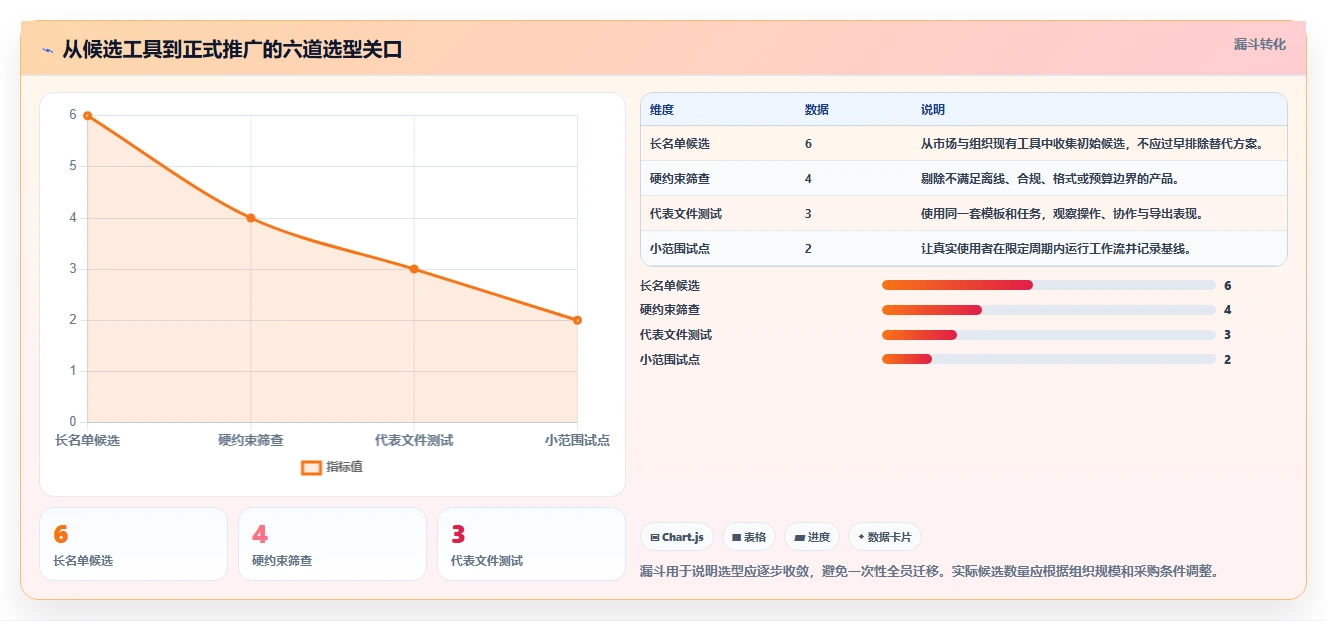Select the 数据卡片 tag chip
1327x621 pixels.
click(x=884, y=537)
